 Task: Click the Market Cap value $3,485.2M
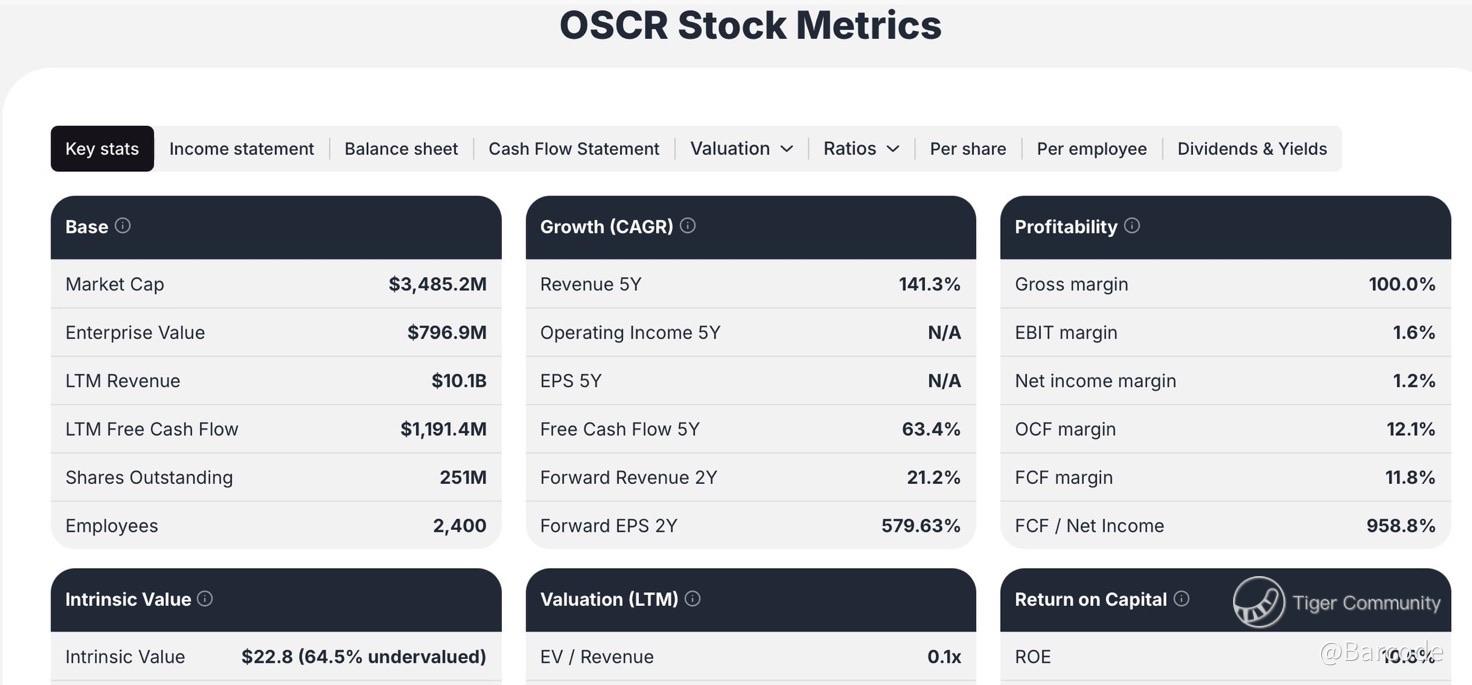[x=437, y=284]
